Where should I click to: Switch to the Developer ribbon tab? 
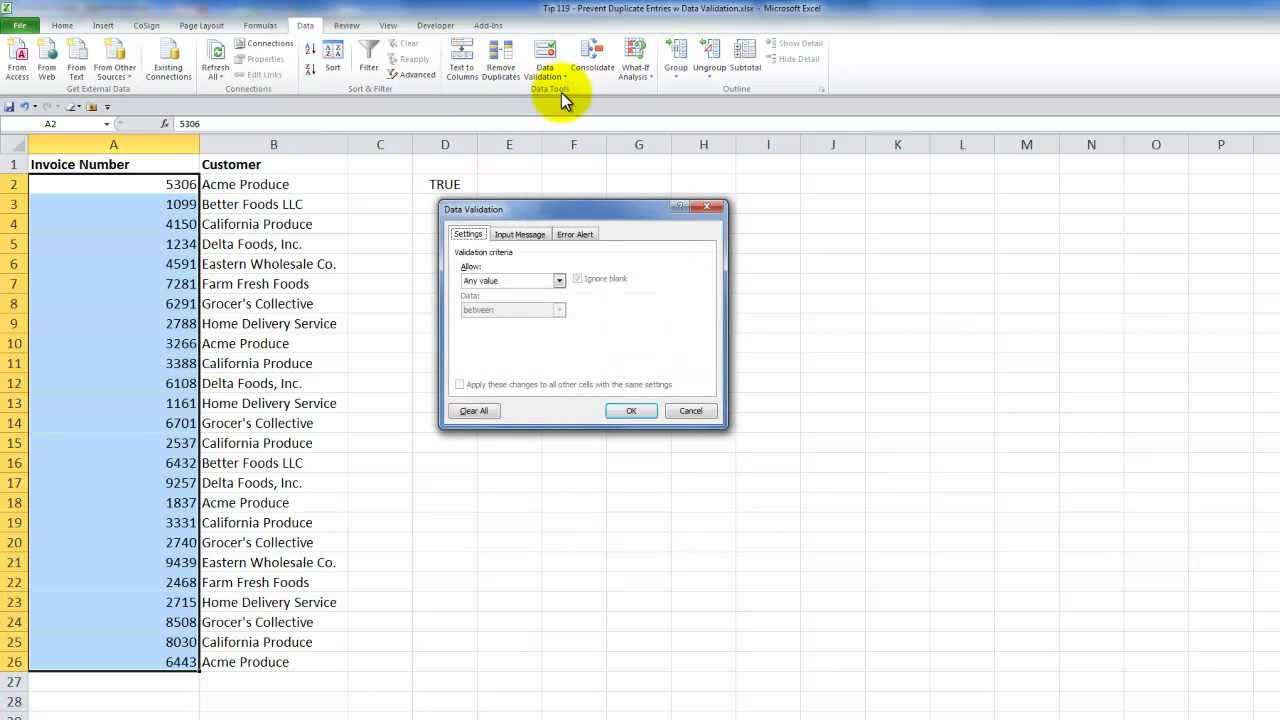click(x=435, y=25)
